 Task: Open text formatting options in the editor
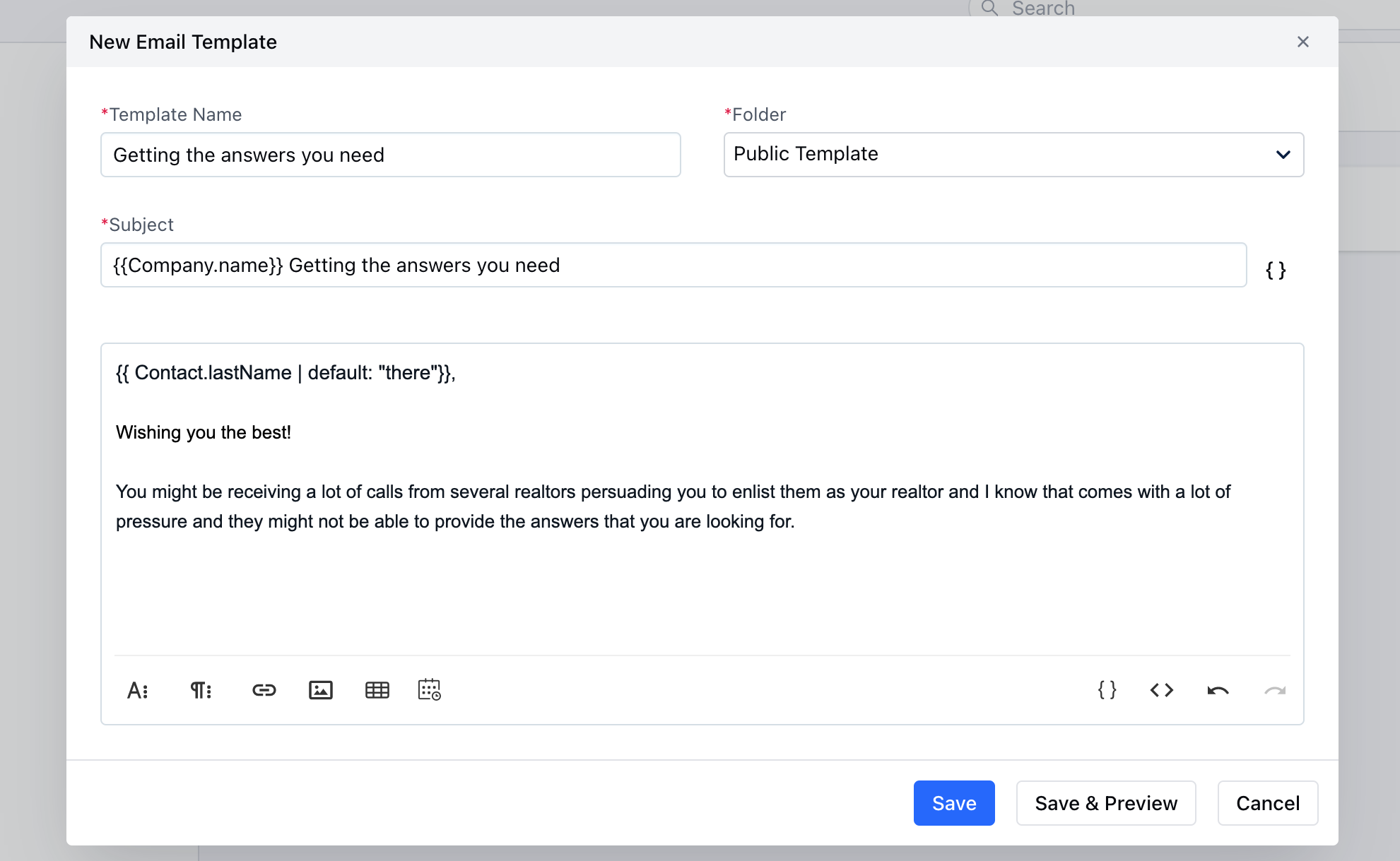pyautogui.click(x=139, y=690)
